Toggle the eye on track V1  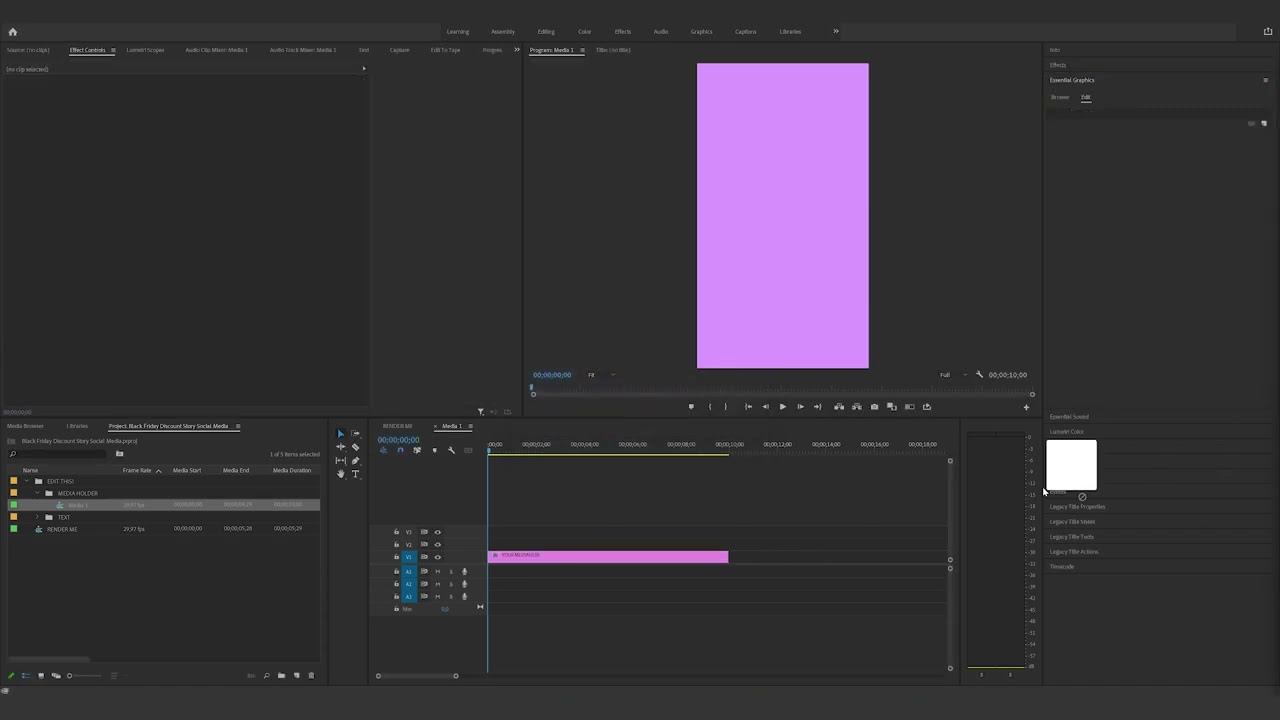click(x=437, y=557)
